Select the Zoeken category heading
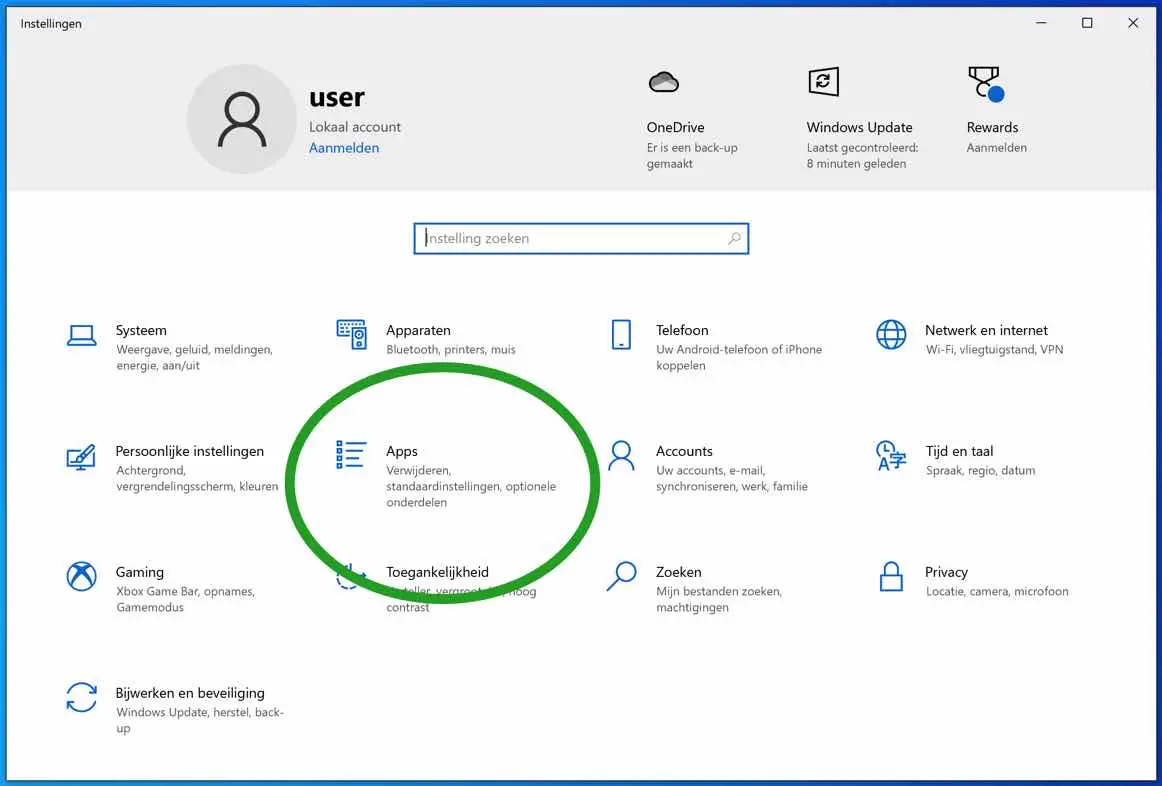Screen dimensions: 1162x786 coord(678,572)
